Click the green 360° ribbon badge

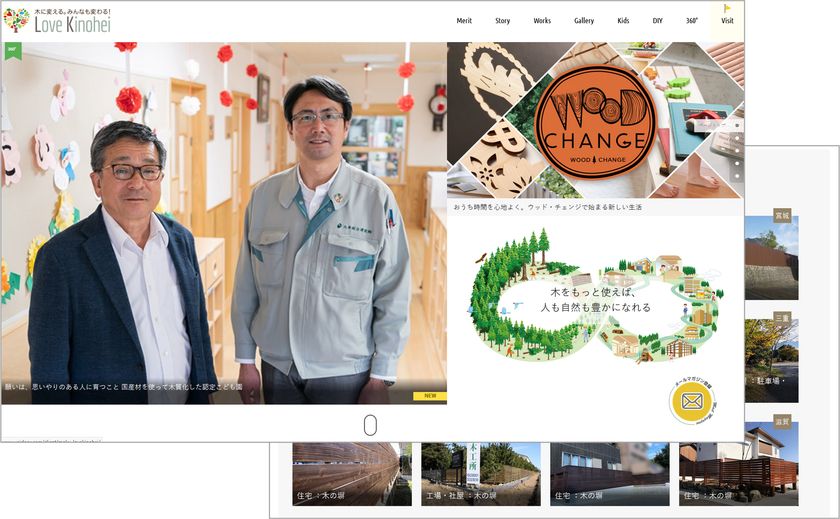tap(13, 50)
